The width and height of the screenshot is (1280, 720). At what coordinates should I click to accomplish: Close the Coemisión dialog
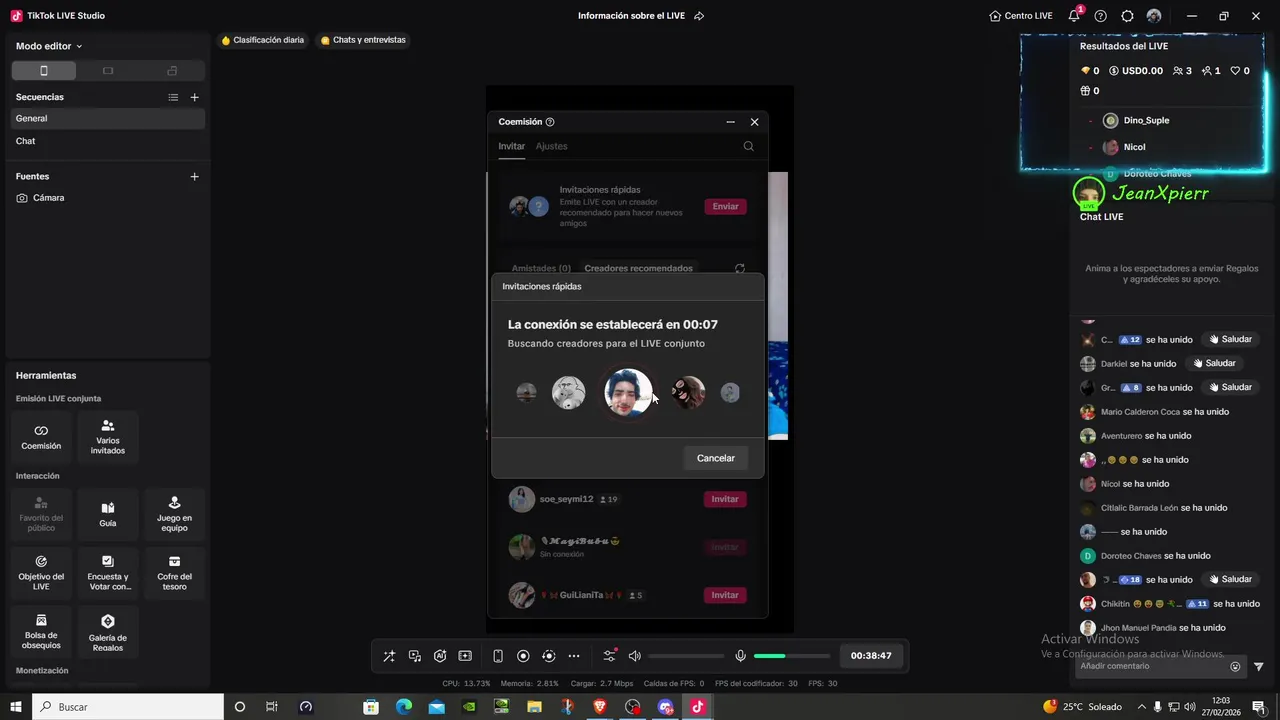(755, 122)
